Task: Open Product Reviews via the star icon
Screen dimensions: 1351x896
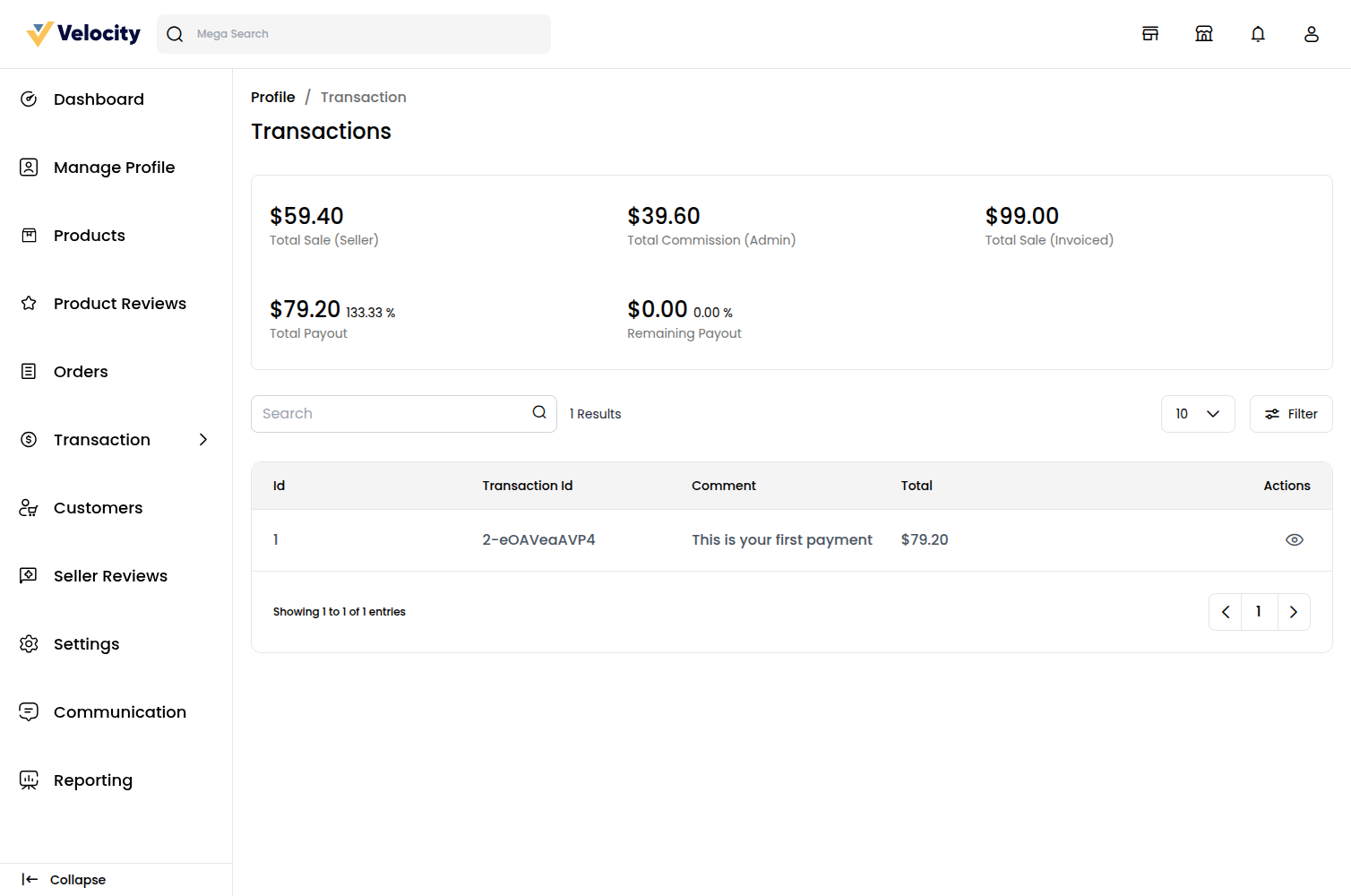Action: [x=28, y=303]
